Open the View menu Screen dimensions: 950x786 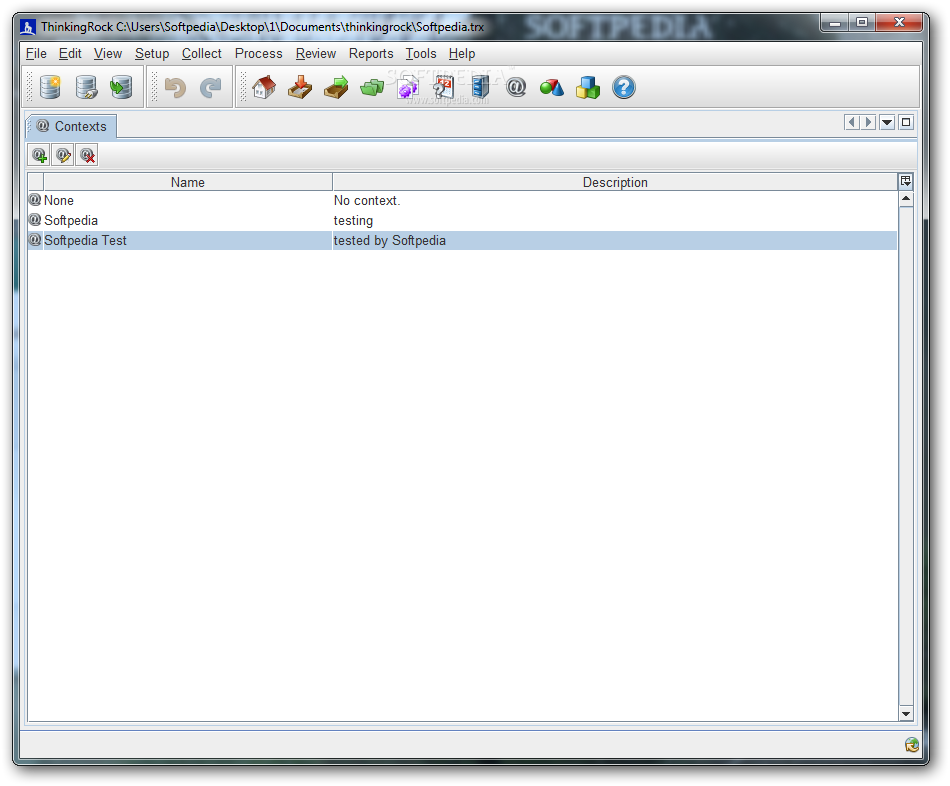[x=108, y=53]
